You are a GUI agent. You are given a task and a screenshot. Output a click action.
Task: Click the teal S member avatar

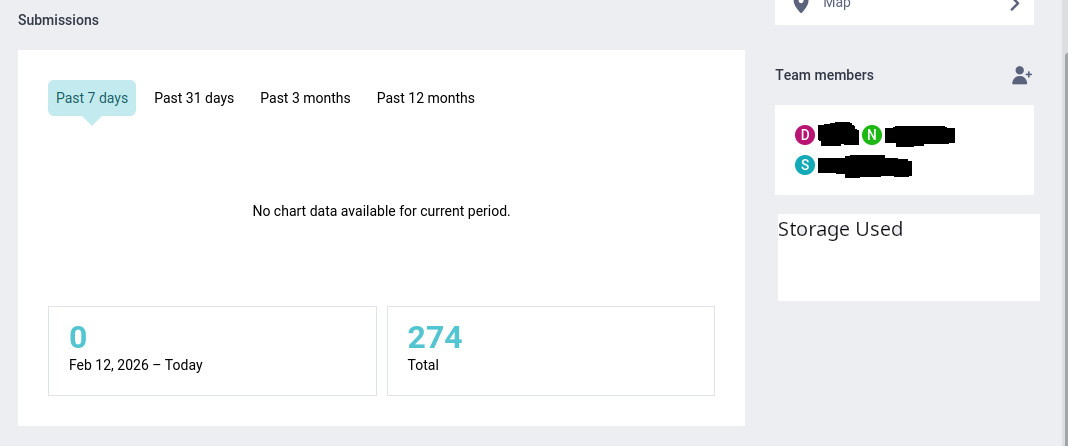pos(805,165)
